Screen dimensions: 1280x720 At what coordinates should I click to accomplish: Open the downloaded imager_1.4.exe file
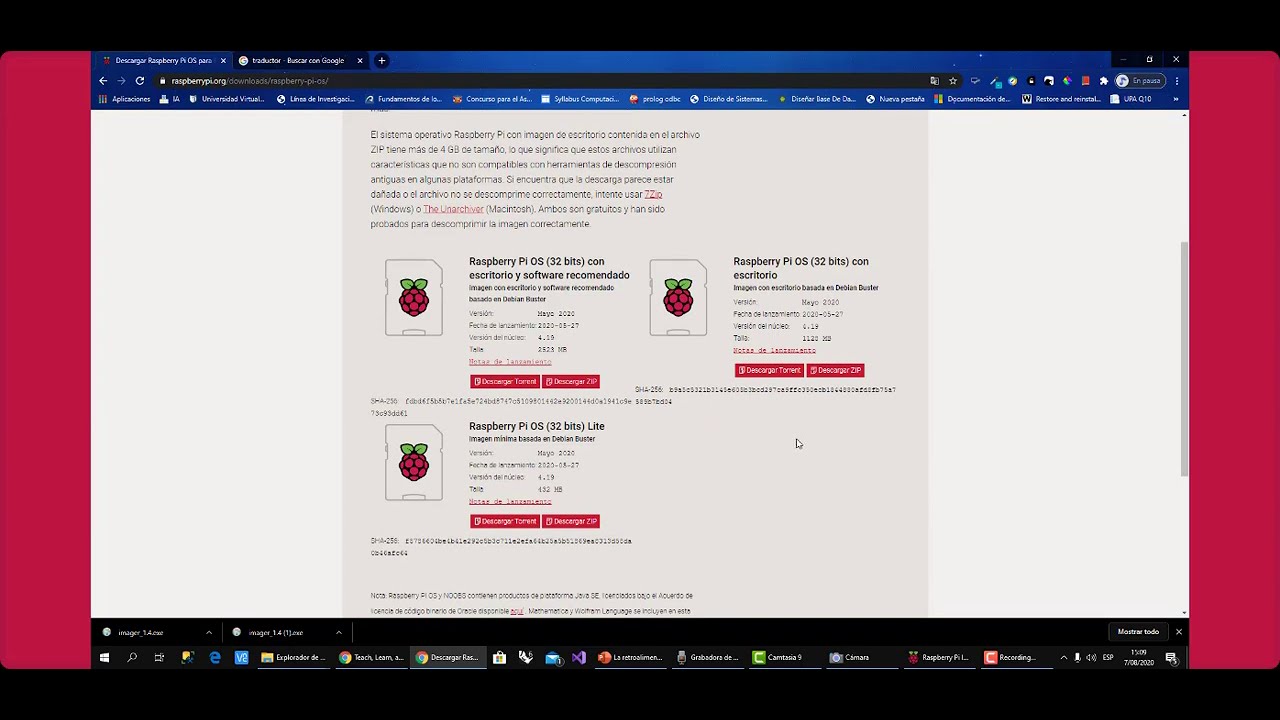140,632
